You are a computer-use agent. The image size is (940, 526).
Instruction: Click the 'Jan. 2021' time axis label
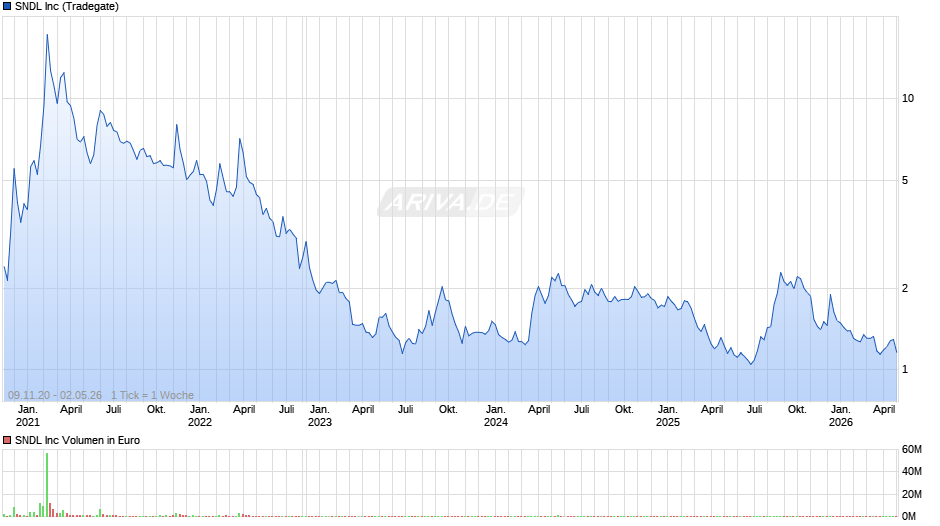[x=28, y=416]
